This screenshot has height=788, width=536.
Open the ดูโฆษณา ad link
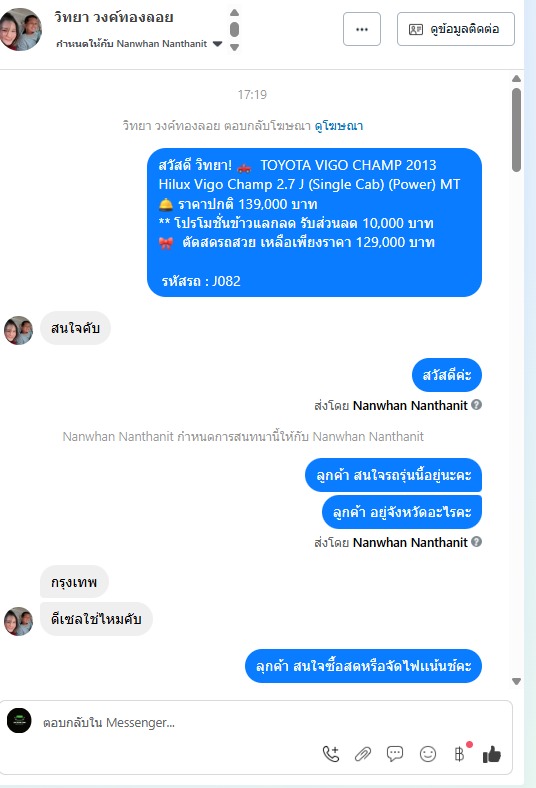point(339,126)
